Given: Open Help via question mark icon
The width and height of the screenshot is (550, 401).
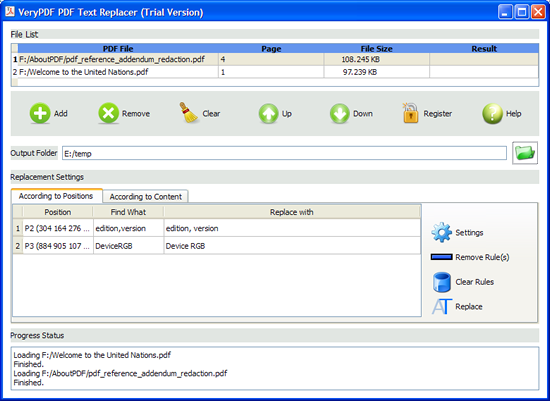Looking at the screenshot, I should coord(492,114).
